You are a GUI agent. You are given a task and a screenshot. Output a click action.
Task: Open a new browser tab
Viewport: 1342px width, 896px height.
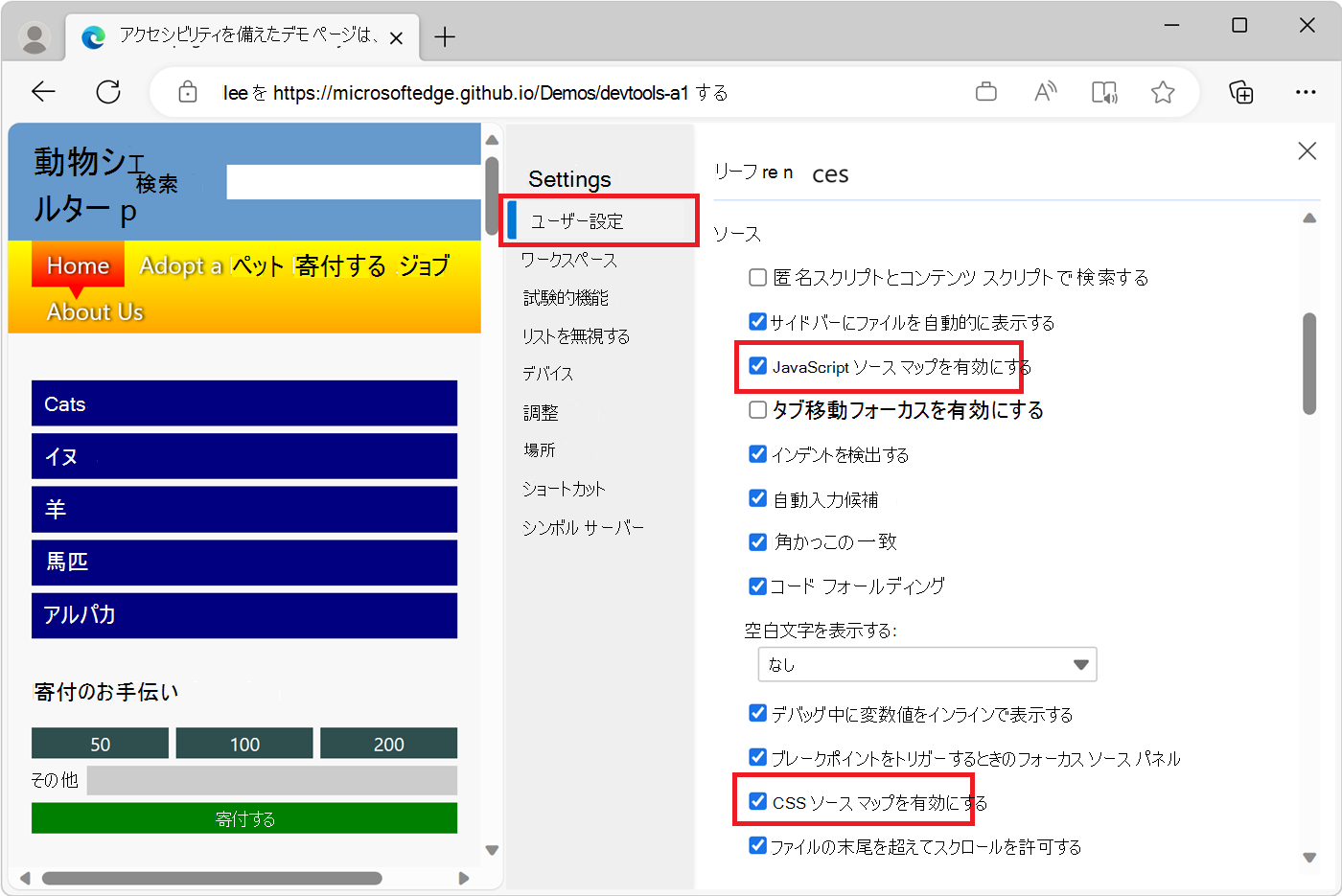(444, 37)
